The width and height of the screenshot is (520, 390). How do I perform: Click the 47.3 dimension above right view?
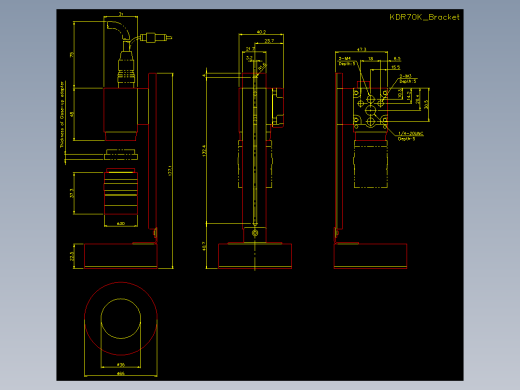click(362, 49)
